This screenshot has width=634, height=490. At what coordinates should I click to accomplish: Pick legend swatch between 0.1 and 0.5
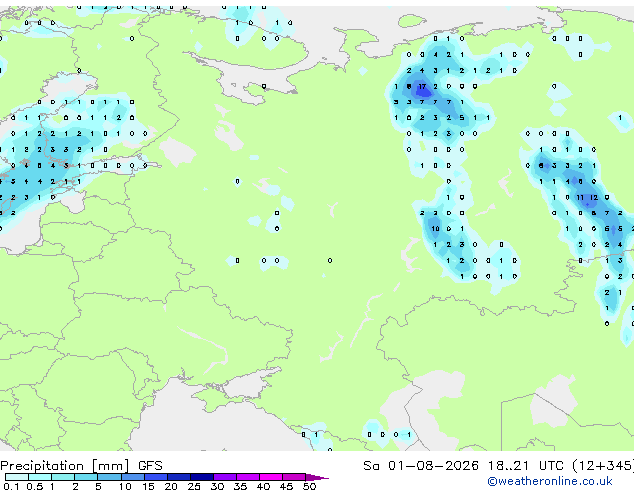(17, 477)
